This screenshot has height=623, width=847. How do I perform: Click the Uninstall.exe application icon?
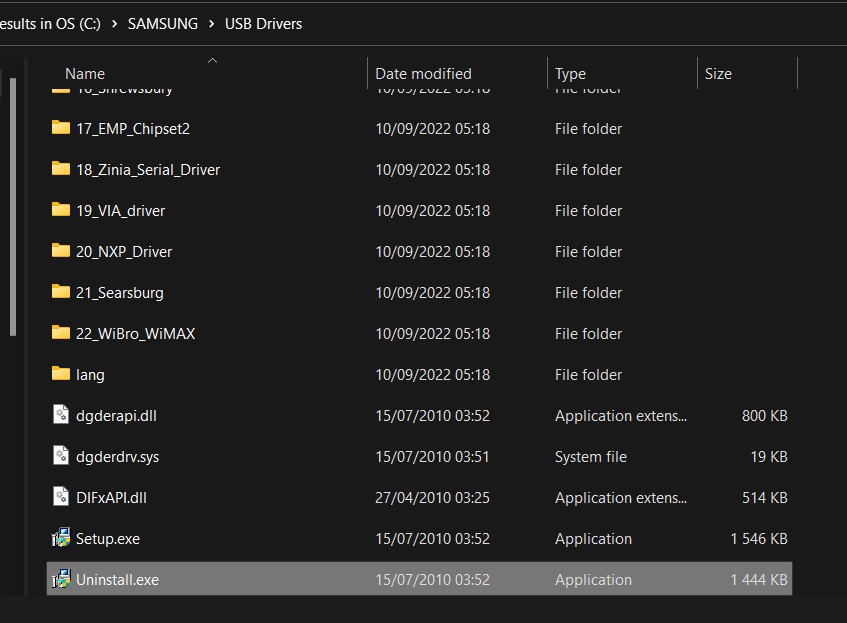coord(60,579)
